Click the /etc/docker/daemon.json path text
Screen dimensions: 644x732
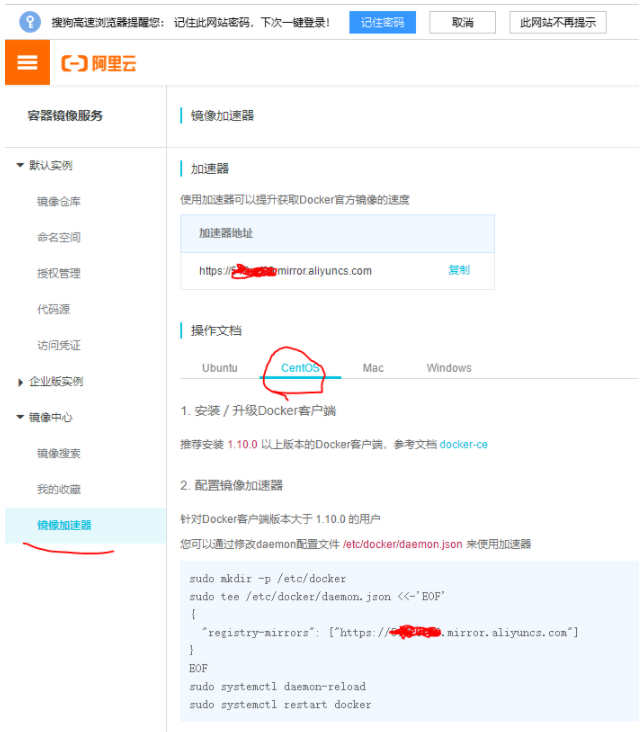pos(403,544)
